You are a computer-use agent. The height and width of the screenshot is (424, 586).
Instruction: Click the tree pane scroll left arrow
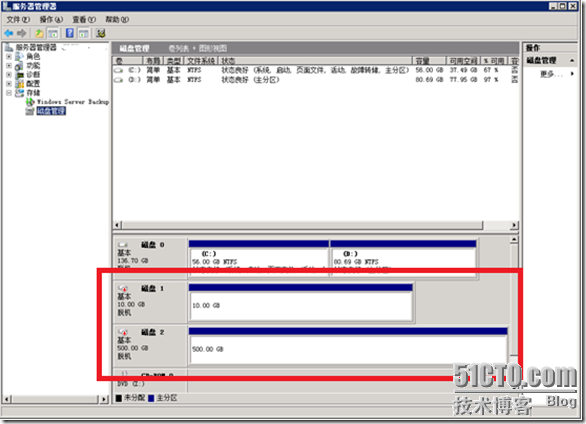point(6,399)
